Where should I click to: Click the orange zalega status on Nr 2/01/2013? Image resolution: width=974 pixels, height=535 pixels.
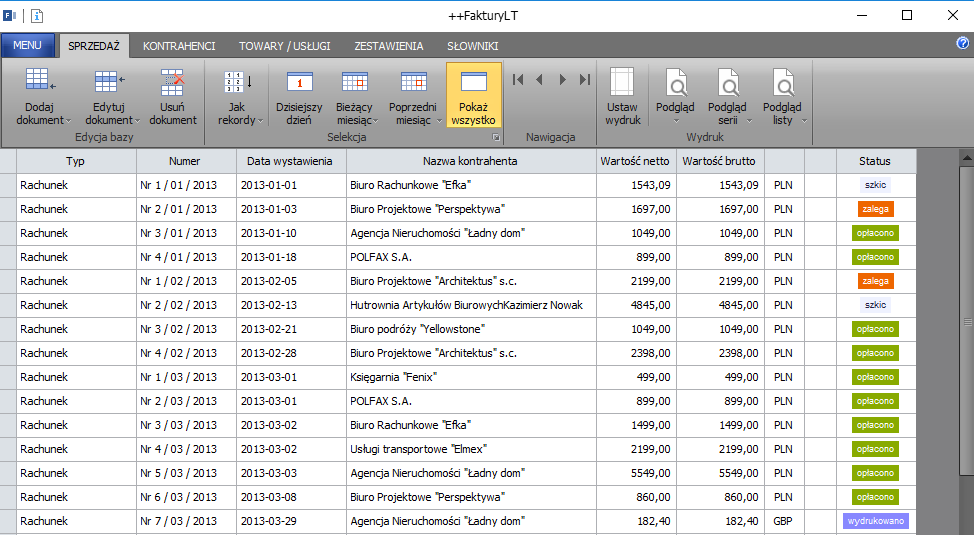[x=875, y=209]
